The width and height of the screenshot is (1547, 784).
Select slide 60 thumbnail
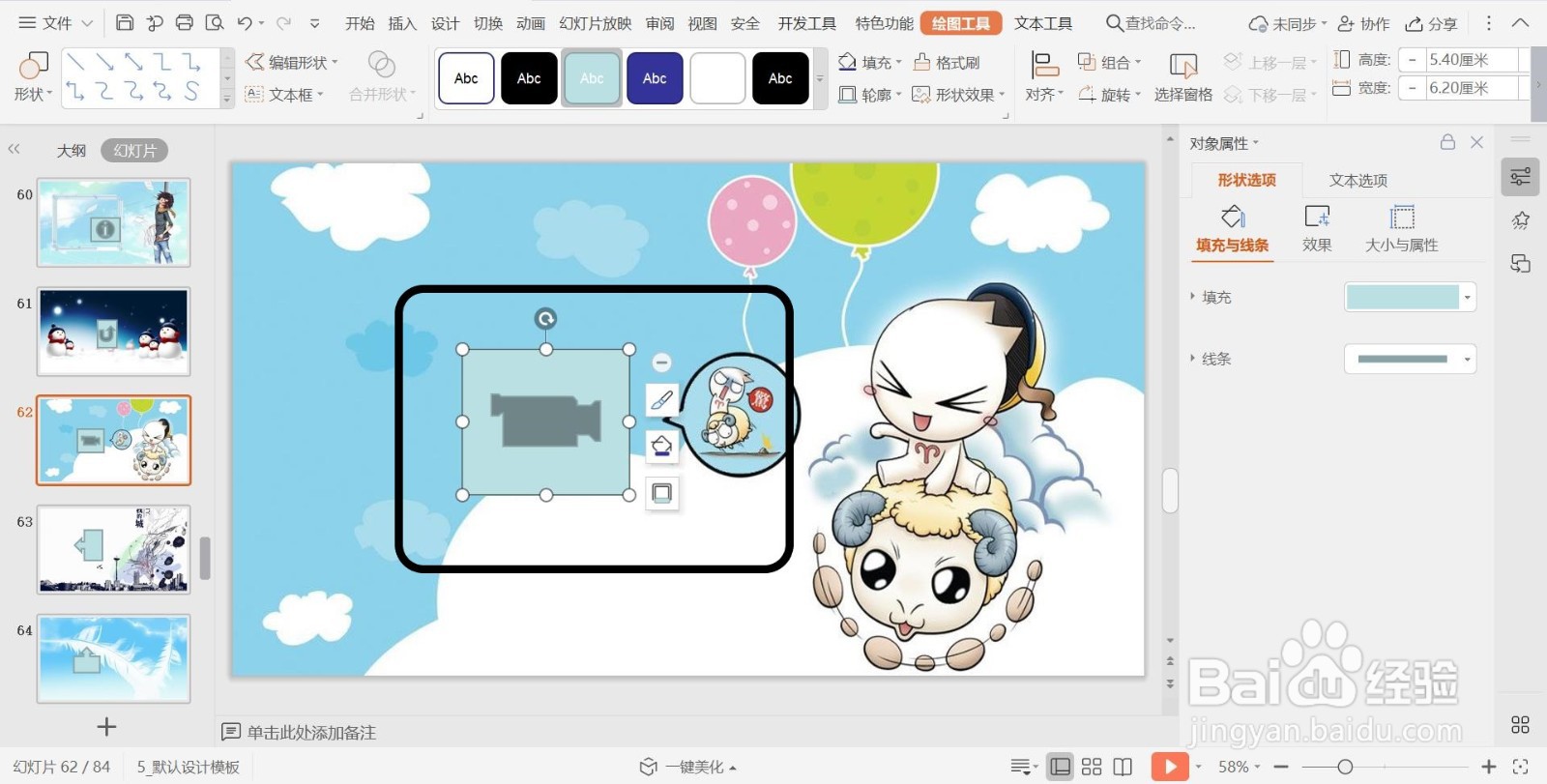113,222
